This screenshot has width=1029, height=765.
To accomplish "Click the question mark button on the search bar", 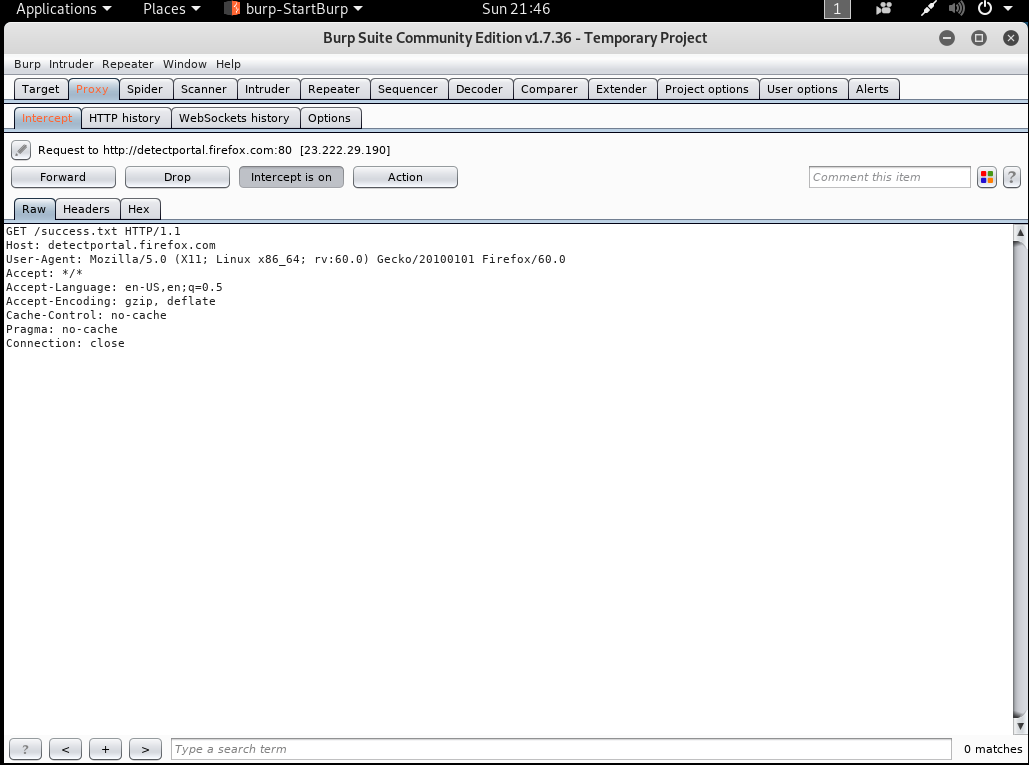I will click(24, 748).
